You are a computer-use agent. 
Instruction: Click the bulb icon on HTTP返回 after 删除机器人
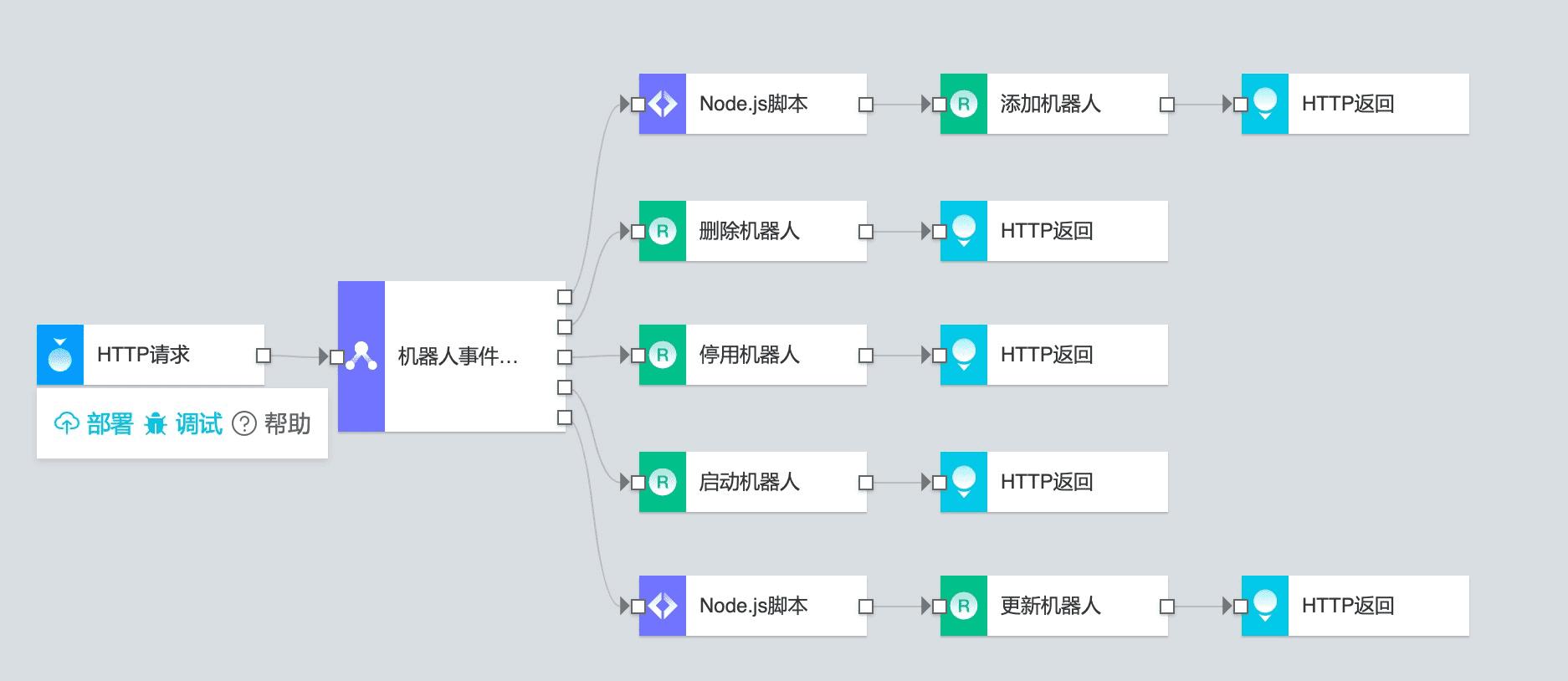point(964,231)
